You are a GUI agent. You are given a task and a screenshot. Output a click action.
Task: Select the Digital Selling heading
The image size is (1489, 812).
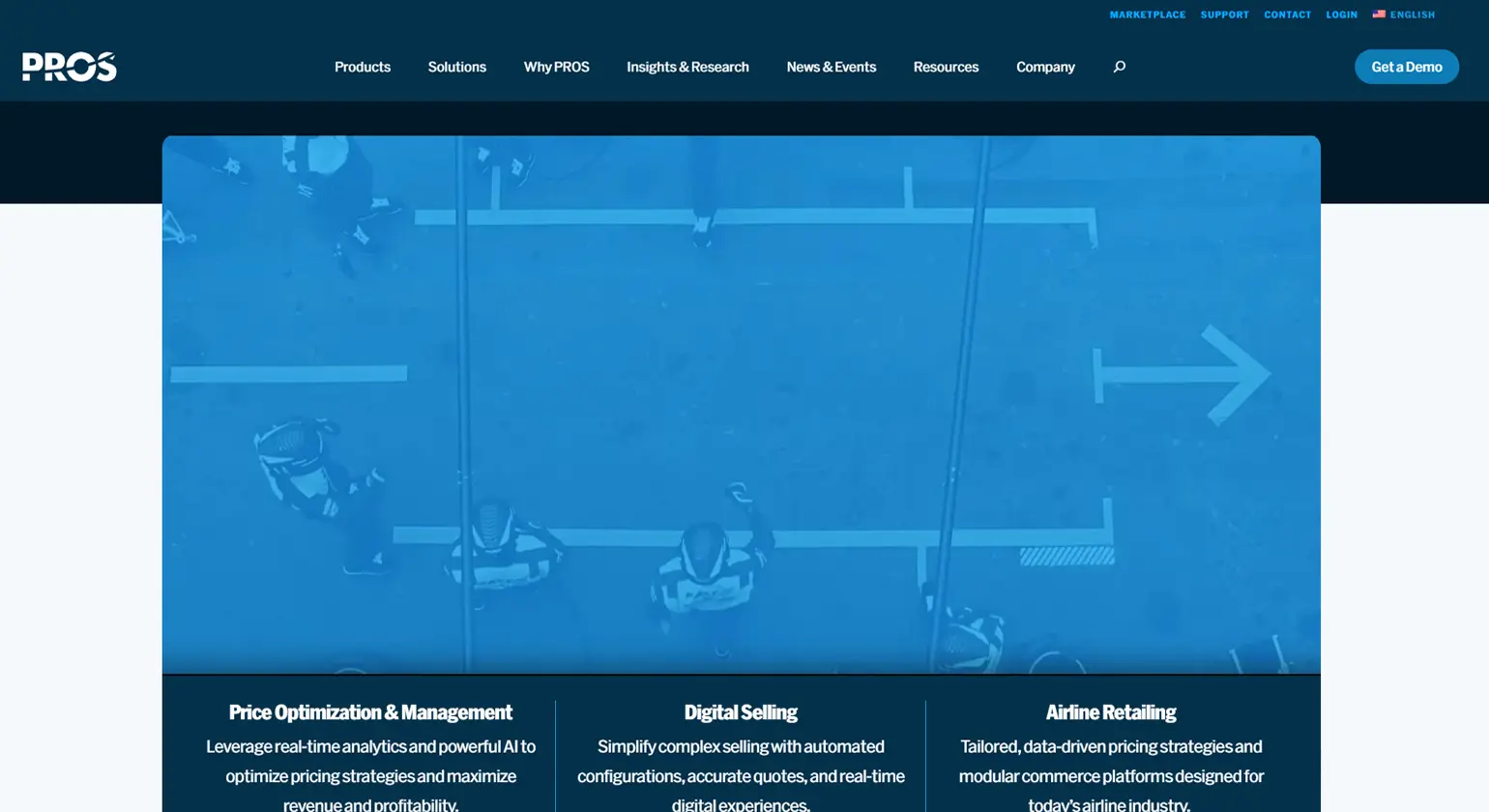[x=741, y=712]
